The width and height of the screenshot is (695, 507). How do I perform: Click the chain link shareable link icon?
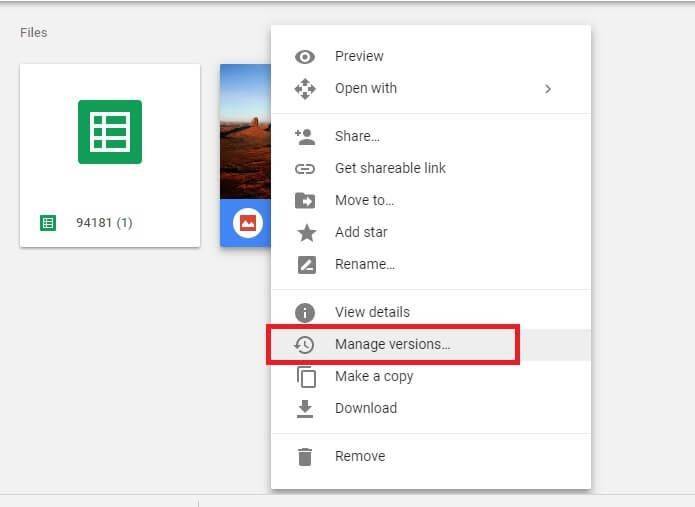click(305, 169)
